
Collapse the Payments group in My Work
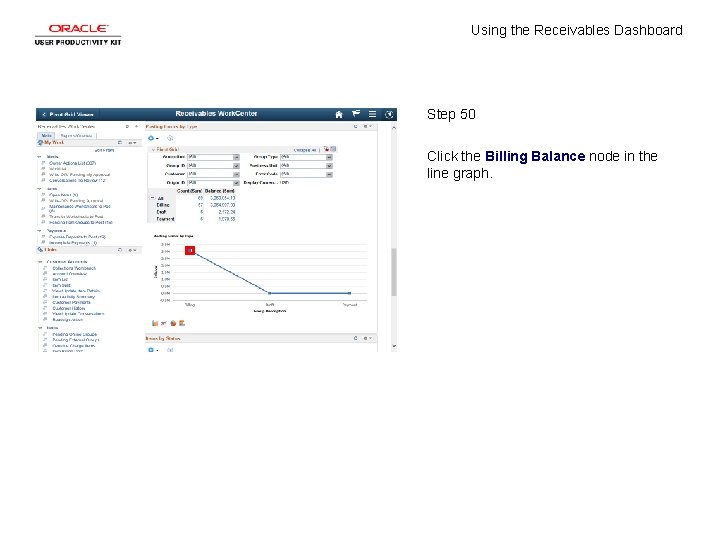[x=39, y=231]
